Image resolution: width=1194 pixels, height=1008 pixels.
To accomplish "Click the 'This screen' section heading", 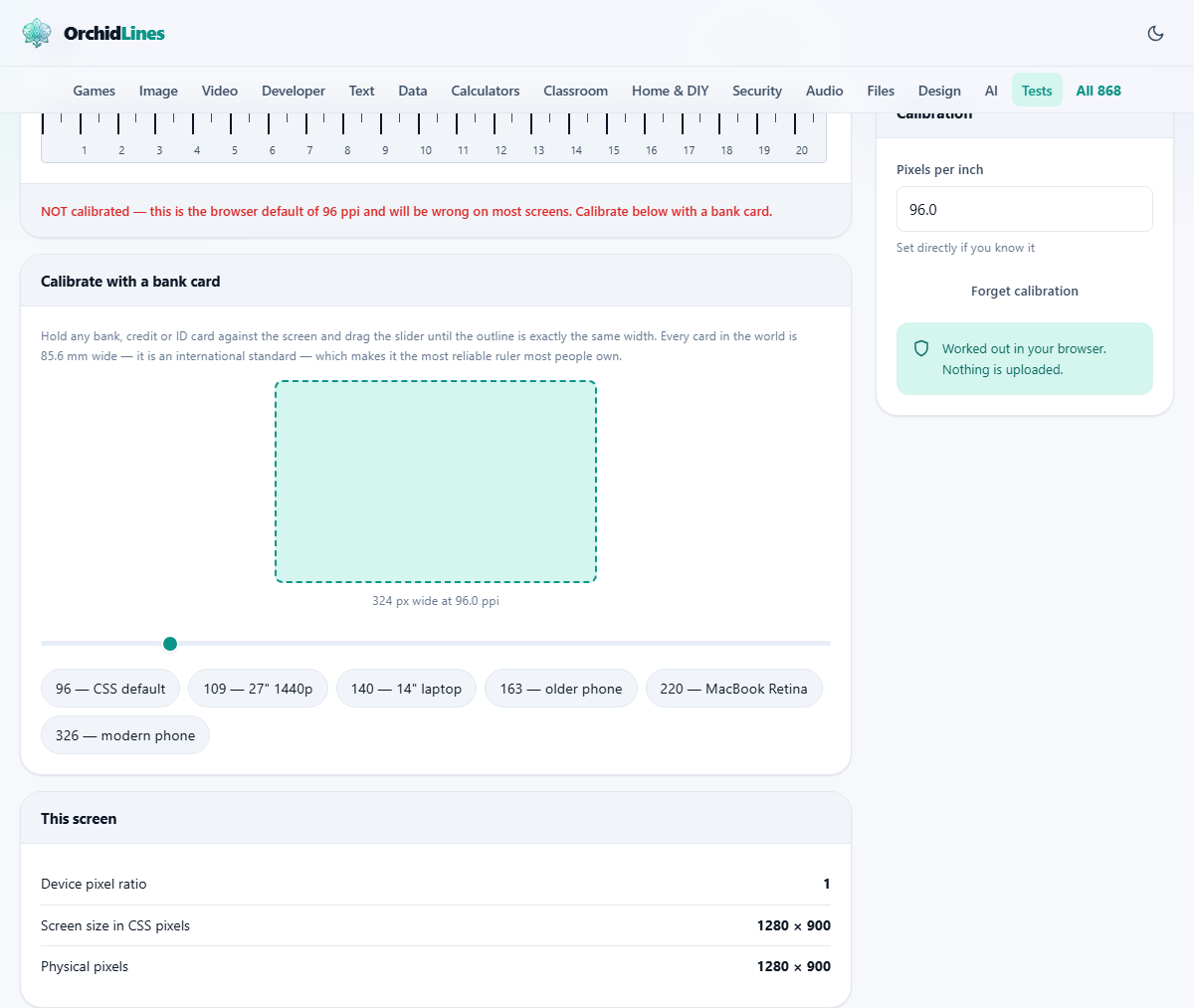I will [79, 819].
